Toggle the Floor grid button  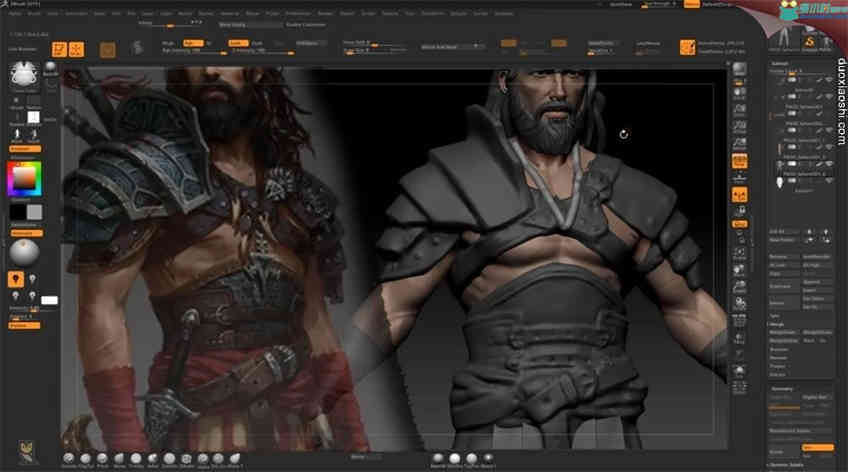739,178
